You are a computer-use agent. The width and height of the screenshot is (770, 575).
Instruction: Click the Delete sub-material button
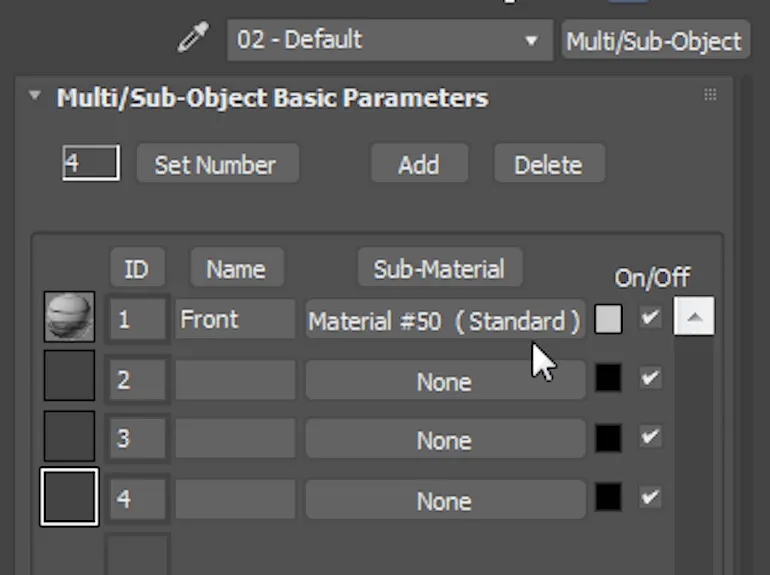click(548, 165)
